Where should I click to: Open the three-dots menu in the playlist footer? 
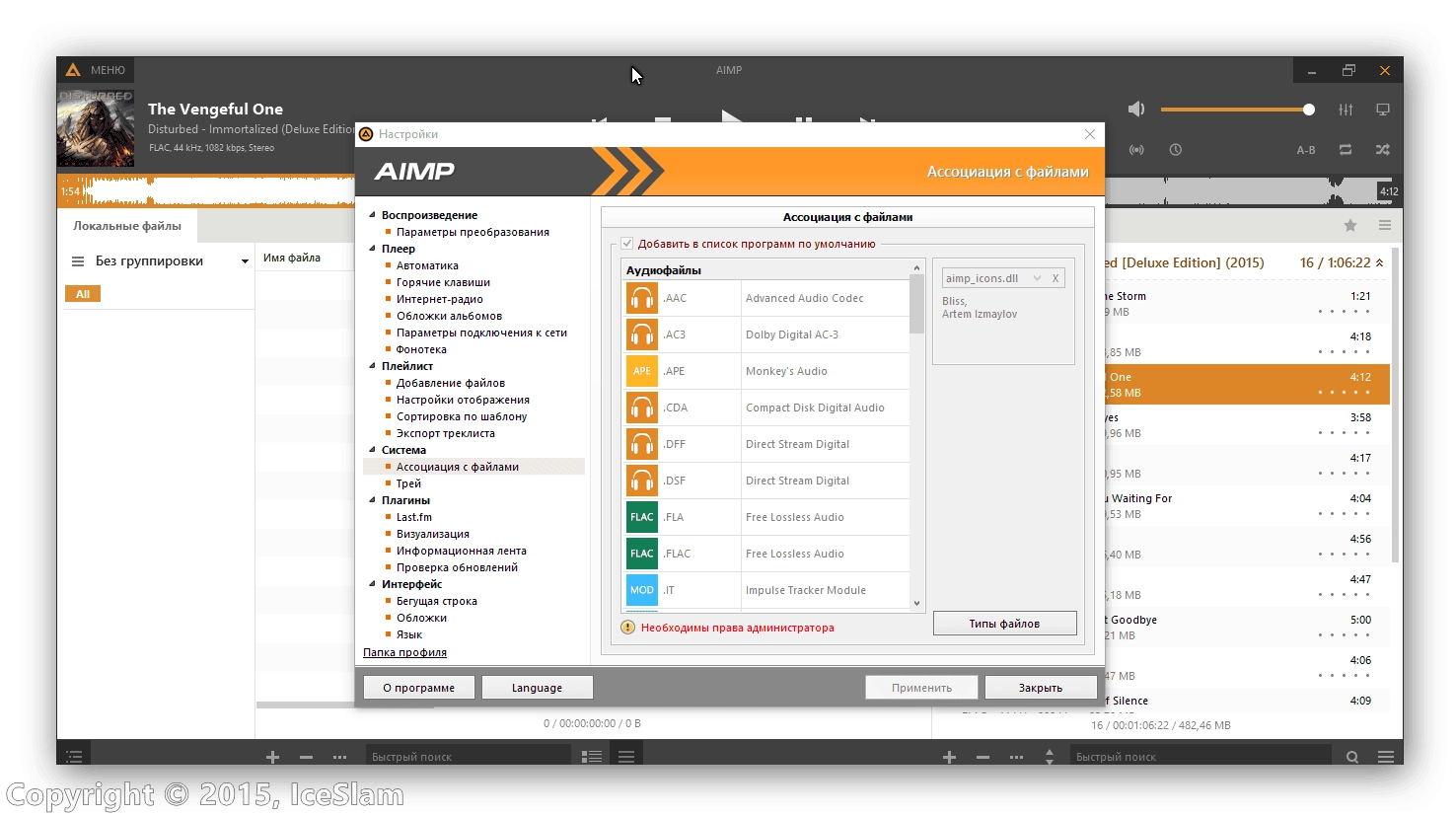tap(1016, 757)
